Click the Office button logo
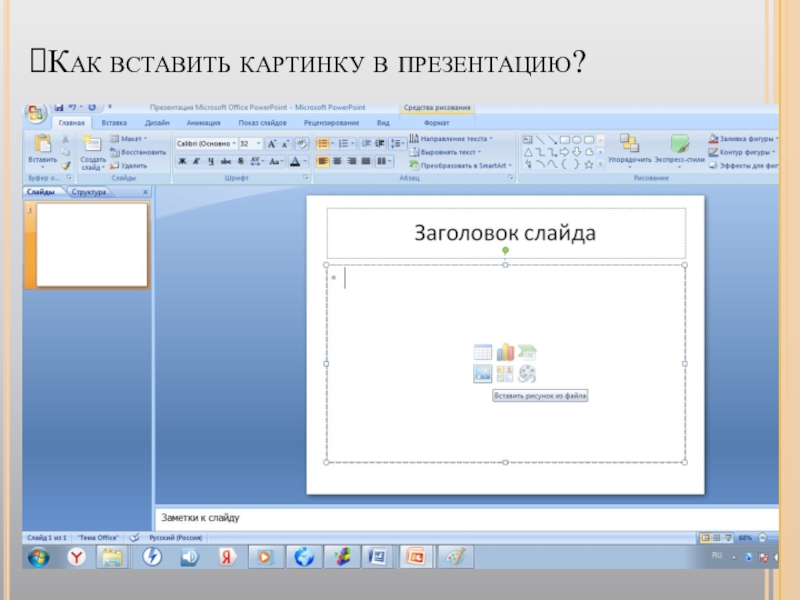 point(37,112)
